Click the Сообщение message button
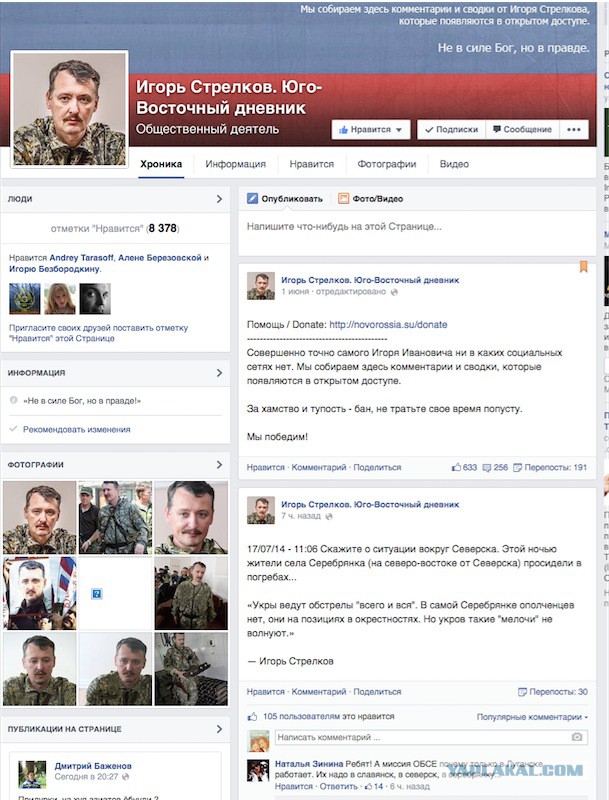The height and width of the screenshot is (800, 609). 523,130
